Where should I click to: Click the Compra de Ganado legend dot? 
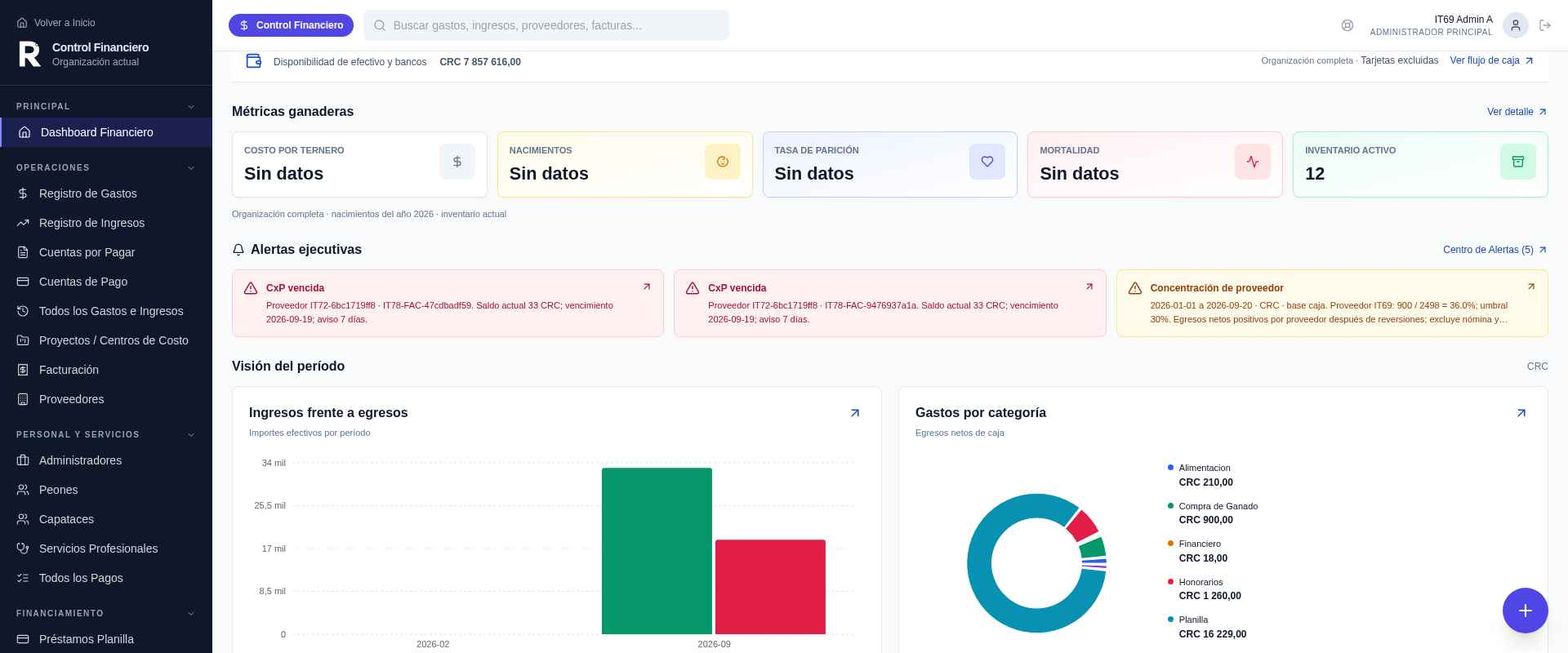click(1170, 506)
